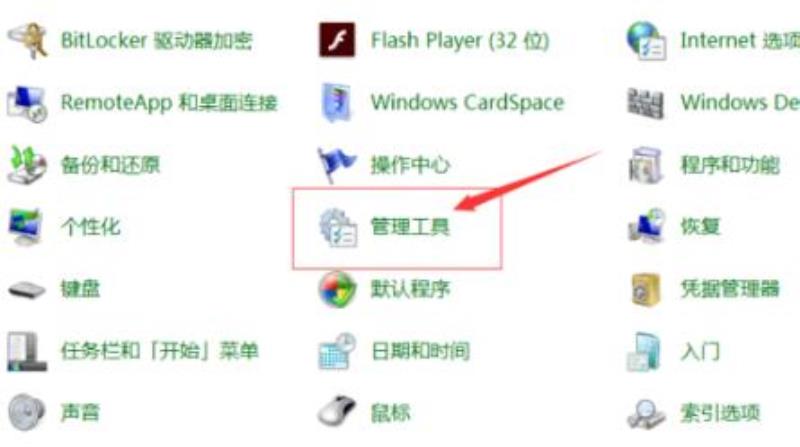
Task: Select the 个性化 link
Action: [91, 227]
